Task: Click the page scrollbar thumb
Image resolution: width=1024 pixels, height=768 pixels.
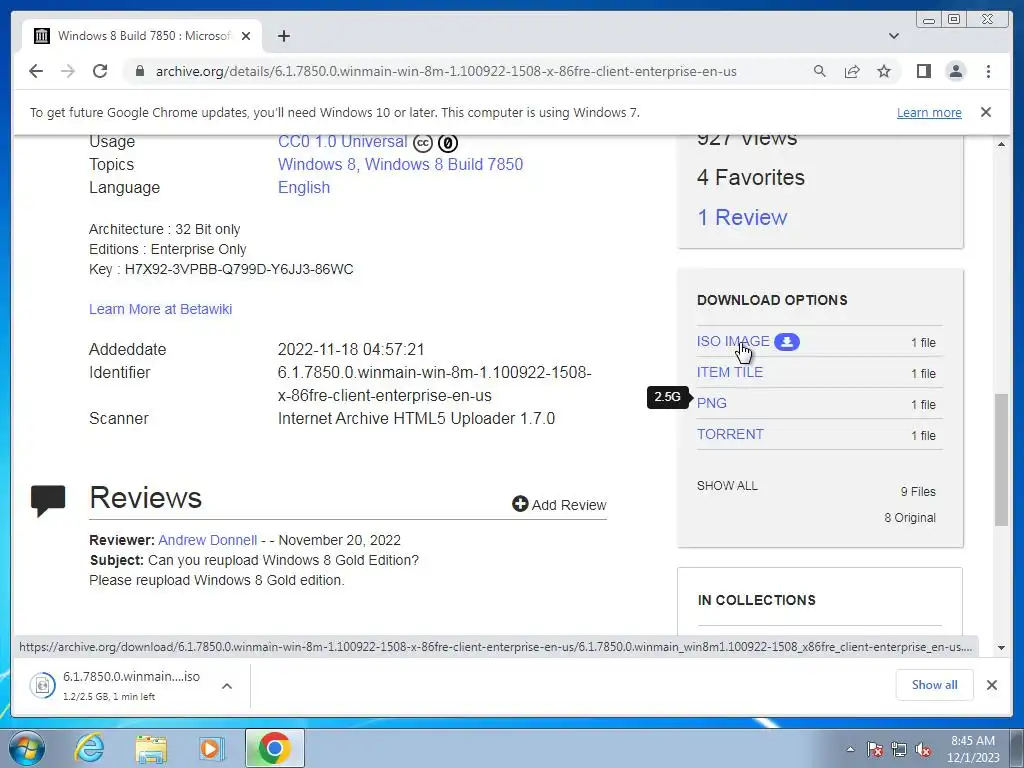Action: tap(1001, 459)
